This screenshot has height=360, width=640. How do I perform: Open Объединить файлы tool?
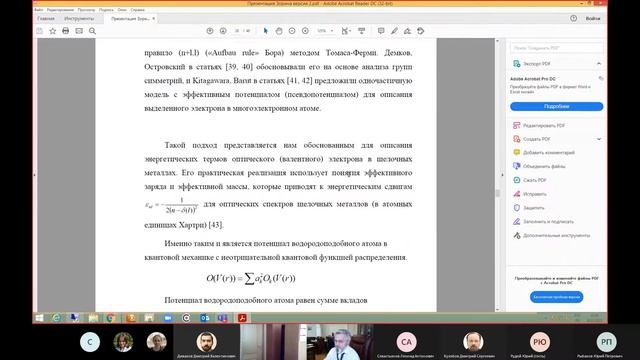[539, 167]
